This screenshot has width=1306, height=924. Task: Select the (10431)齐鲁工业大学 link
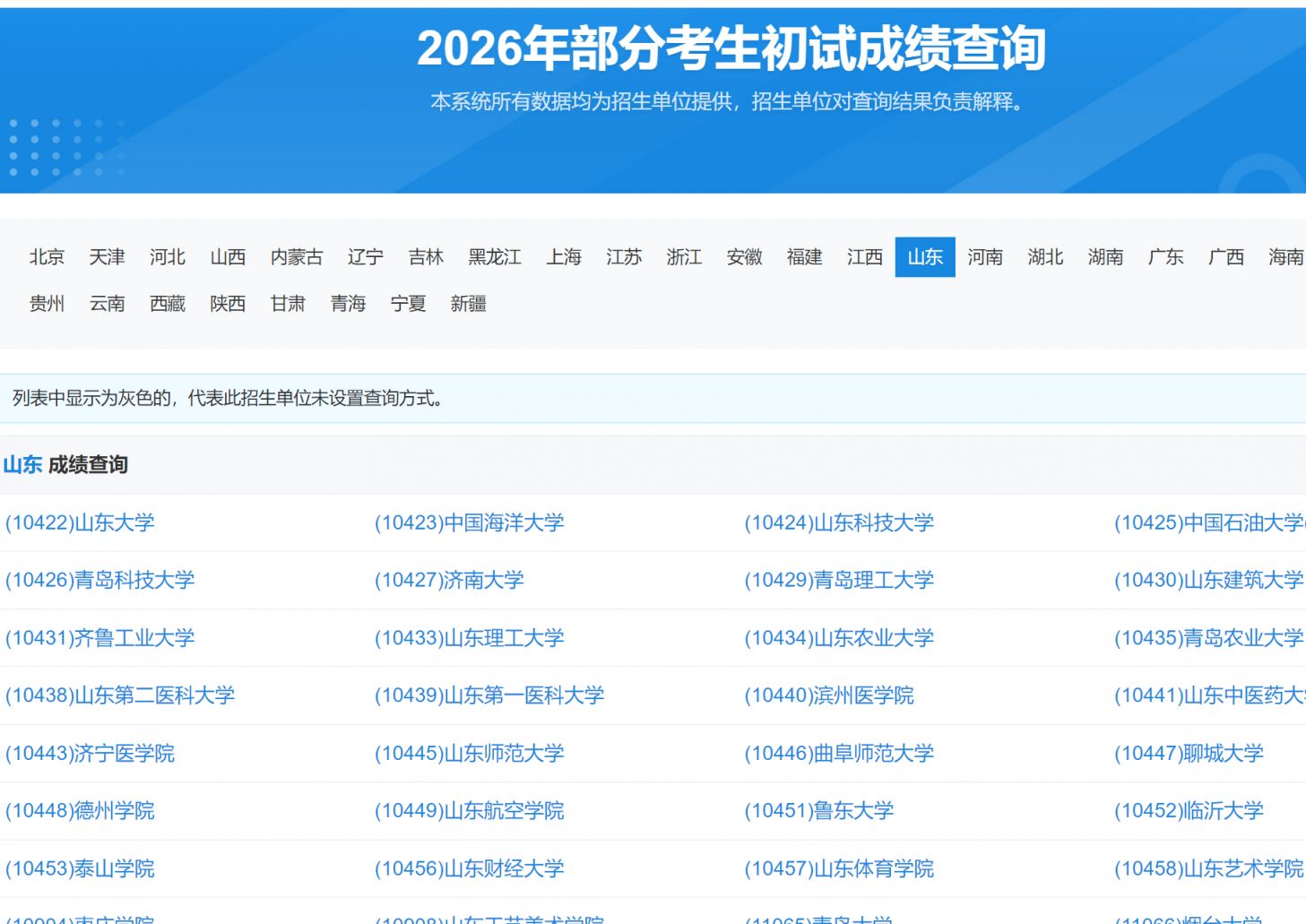(99, 638)
